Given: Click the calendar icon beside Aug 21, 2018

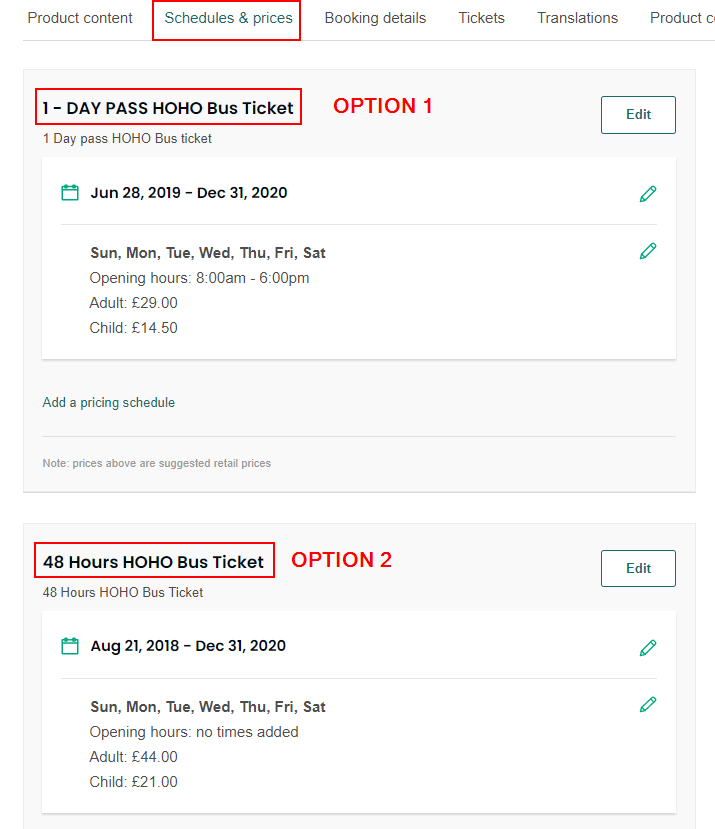Looking at the screenshot, I should coord(69,646).
